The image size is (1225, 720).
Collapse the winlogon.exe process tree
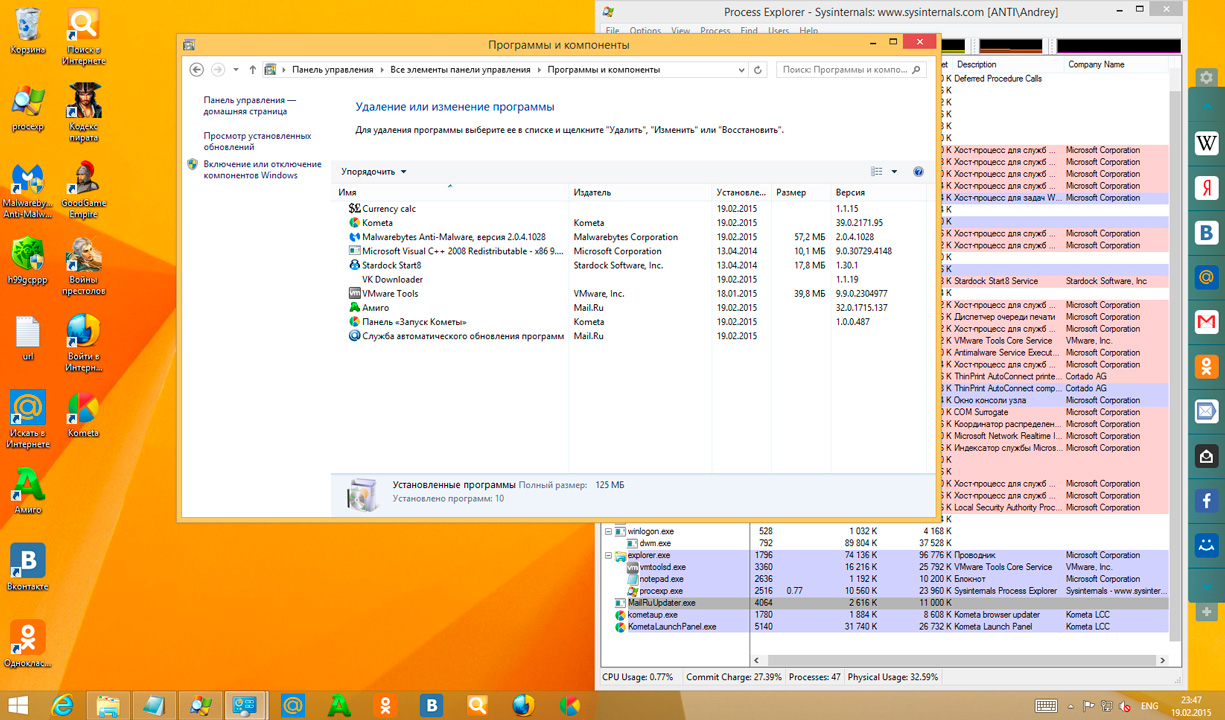[609, 531]
